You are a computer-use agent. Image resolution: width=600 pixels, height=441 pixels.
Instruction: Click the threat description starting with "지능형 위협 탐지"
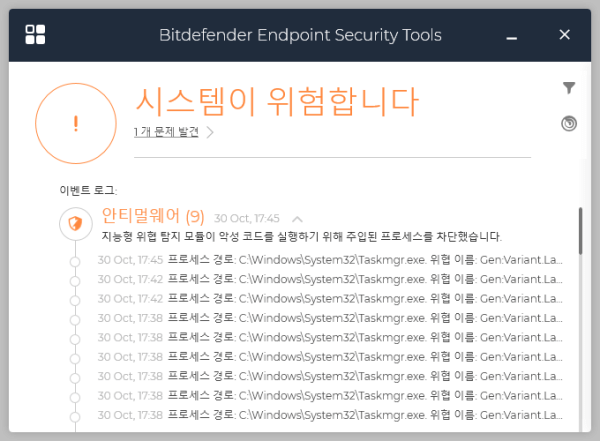(301, 237)
